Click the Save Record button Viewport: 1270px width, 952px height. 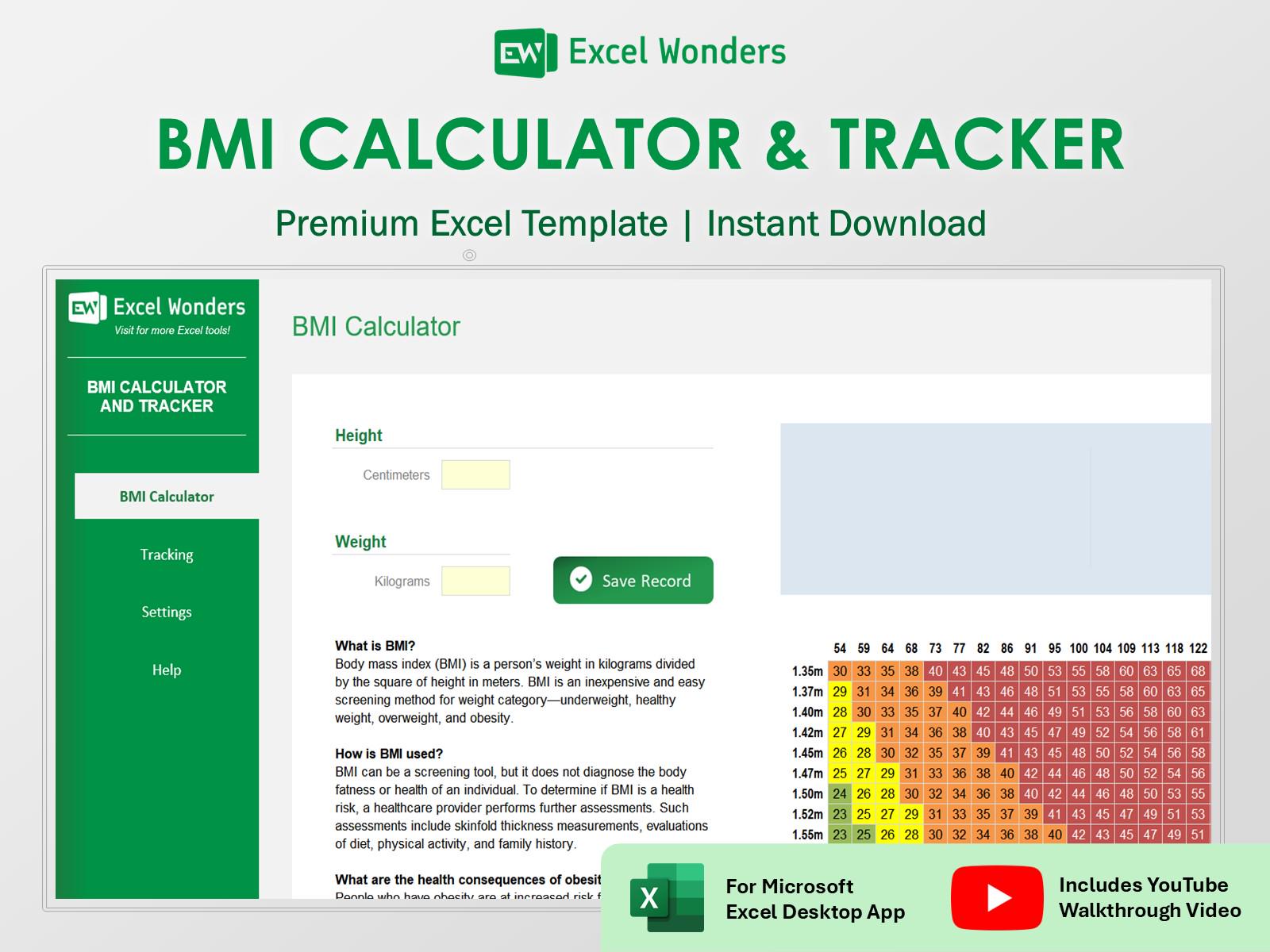(633, 580)
